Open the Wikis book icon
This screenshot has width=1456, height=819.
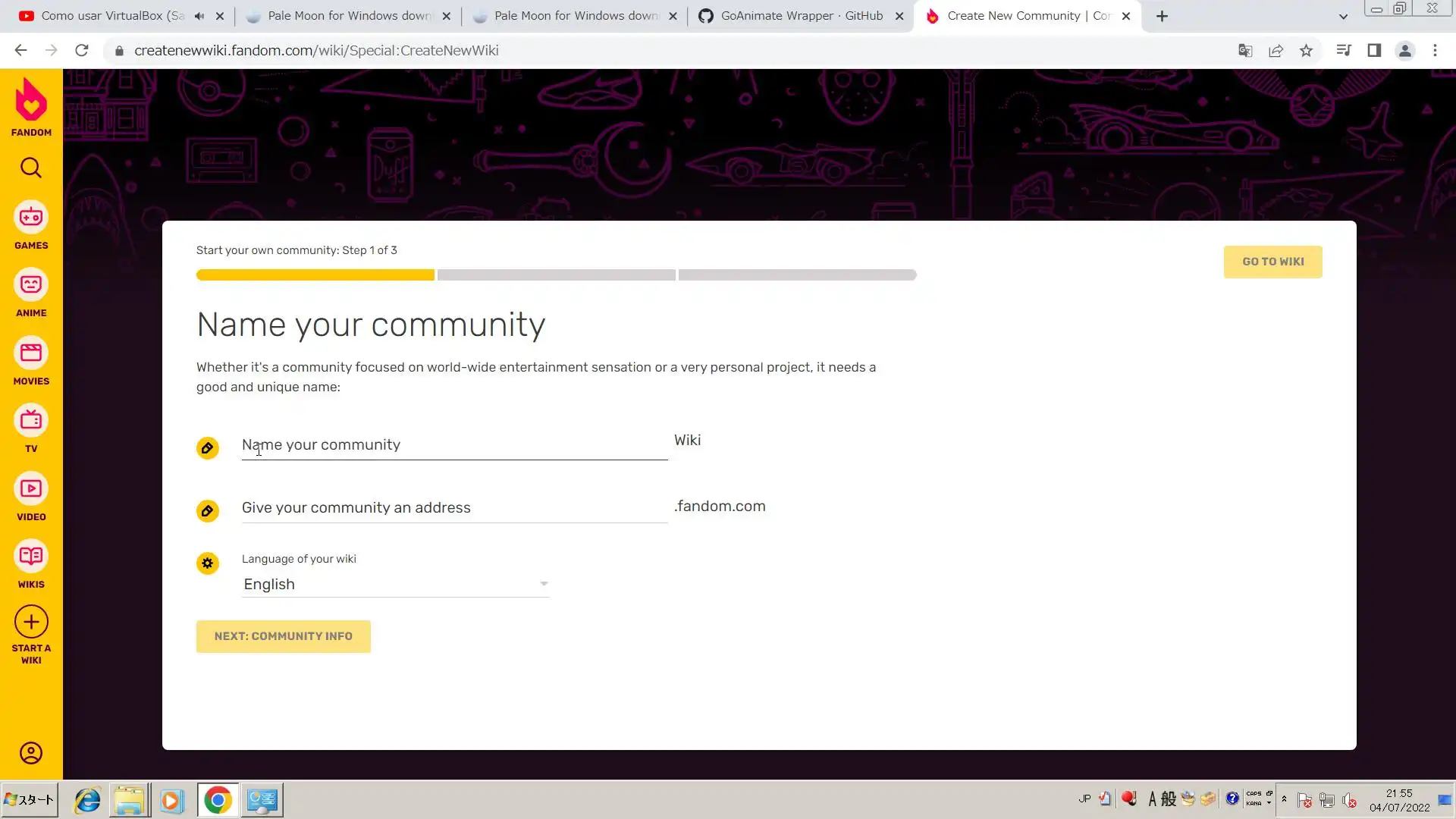click(31, 557)
